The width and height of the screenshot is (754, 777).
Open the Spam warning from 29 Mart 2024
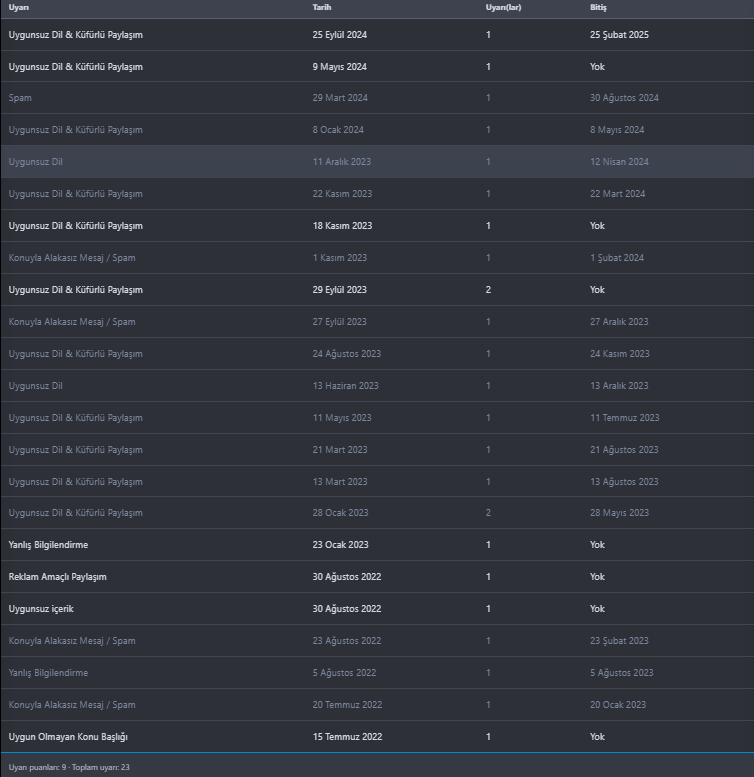point(20,98)
